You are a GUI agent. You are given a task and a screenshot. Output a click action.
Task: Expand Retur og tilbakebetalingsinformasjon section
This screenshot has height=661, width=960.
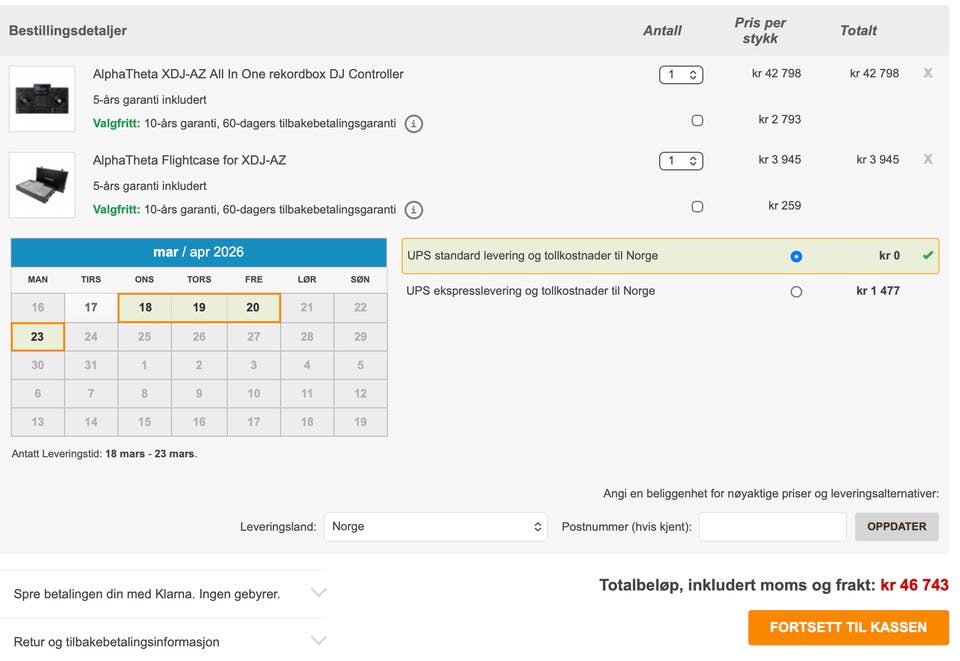click(x=164, y=641)
